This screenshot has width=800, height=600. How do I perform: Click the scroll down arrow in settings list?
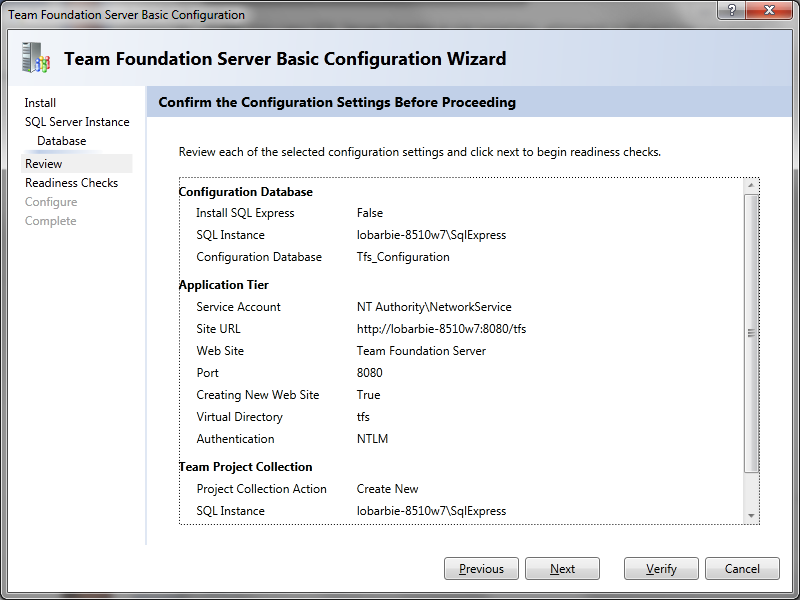[x=751, y=516]
